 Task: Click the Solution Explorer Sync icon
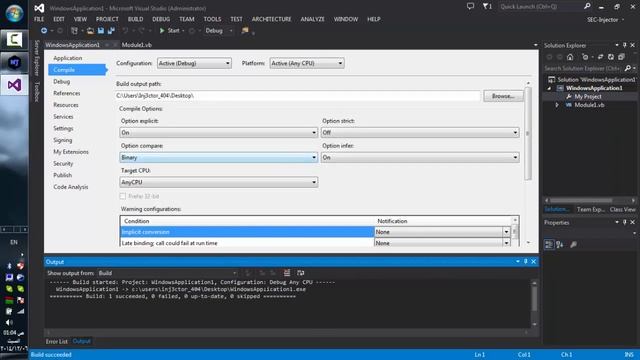[600, 57]
